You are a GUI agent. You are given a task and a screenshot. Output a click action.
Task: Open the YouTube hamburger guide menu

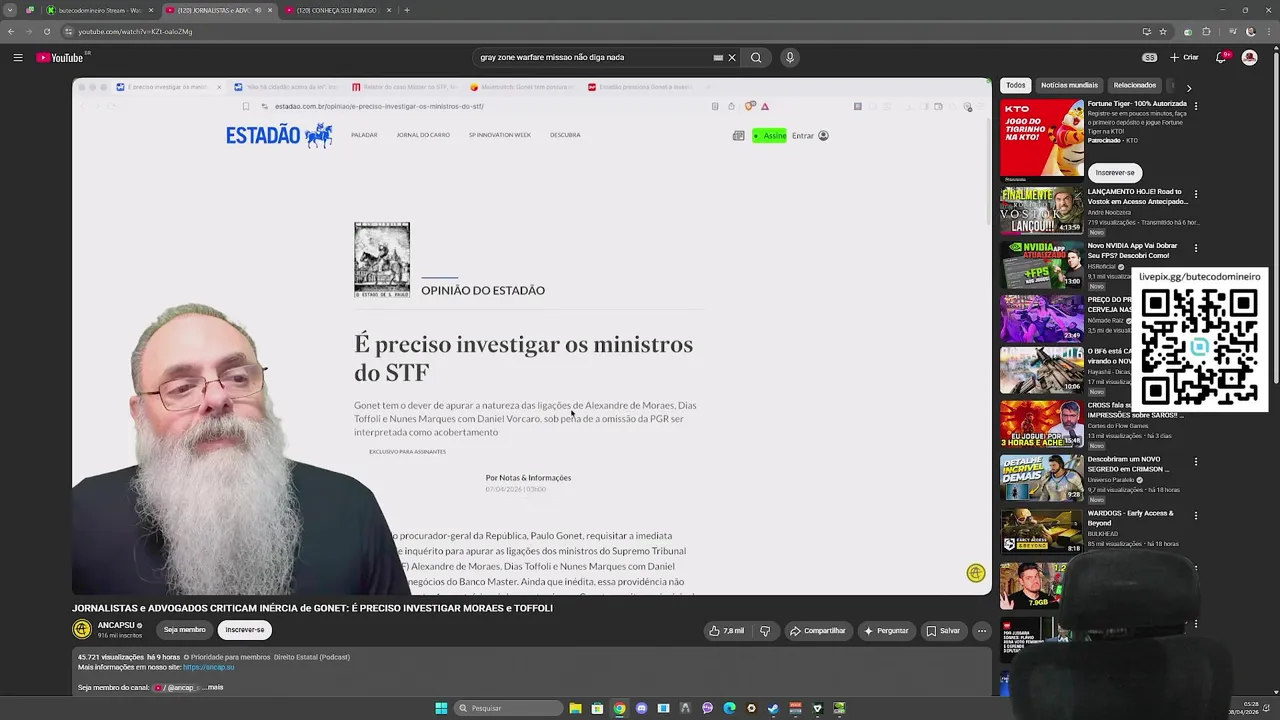click(18, 58)
